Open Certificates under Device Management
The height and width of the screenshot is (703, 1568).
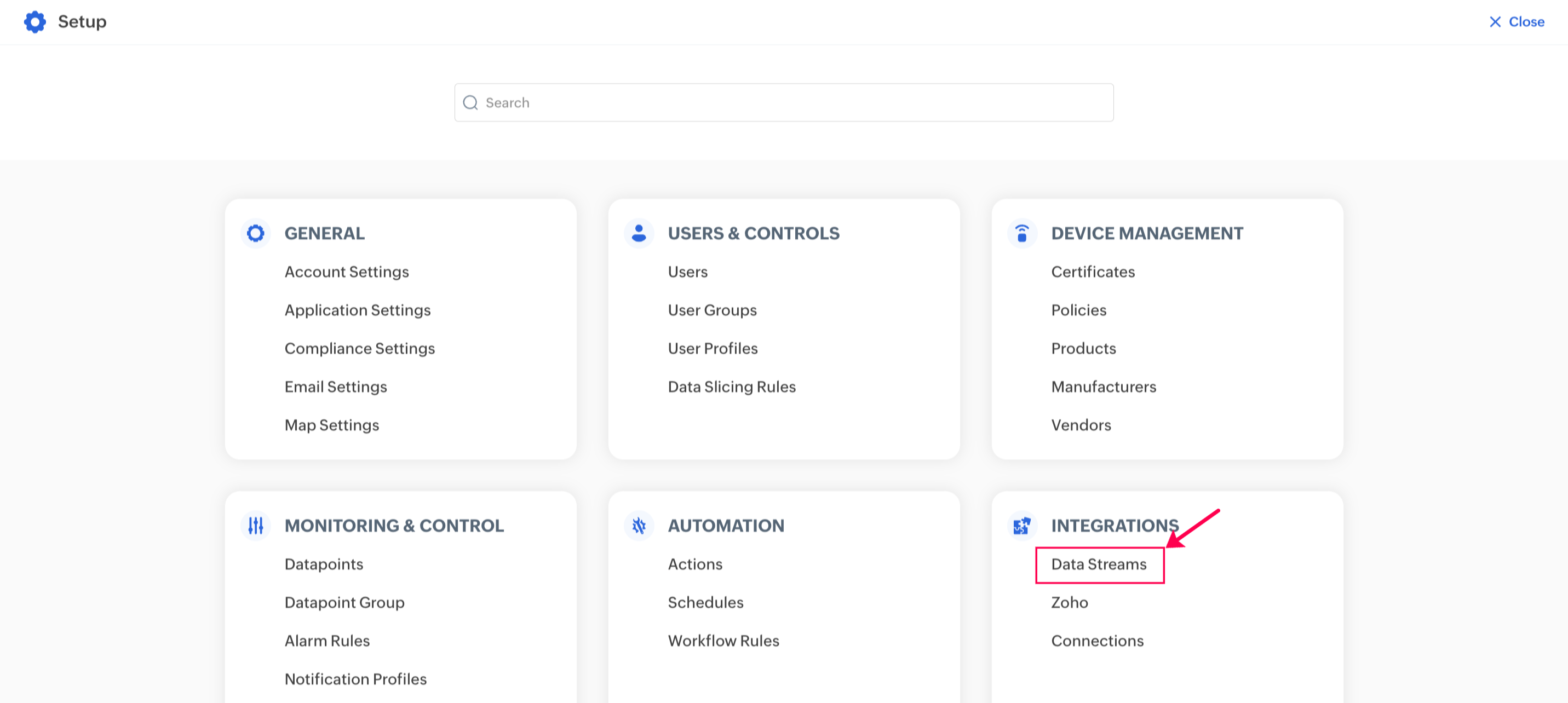tap(1093, 272)
